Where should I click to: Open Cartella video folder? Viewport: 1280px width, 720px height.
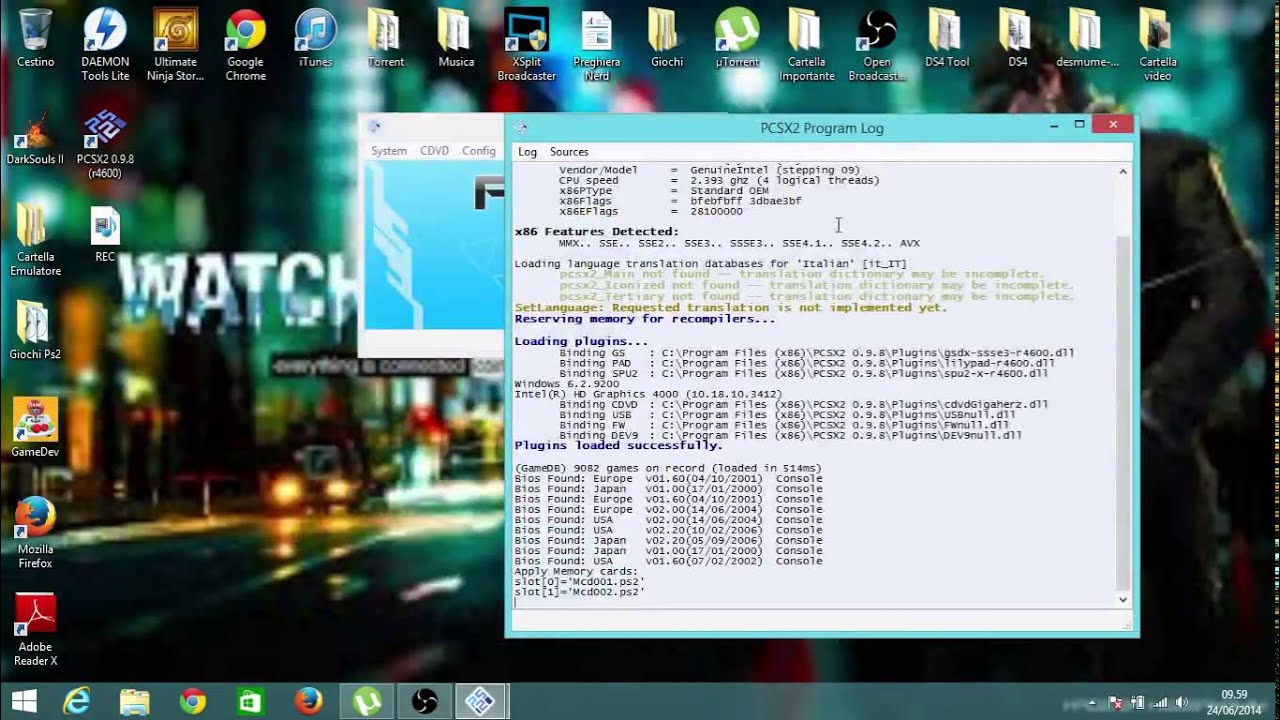1157,45
